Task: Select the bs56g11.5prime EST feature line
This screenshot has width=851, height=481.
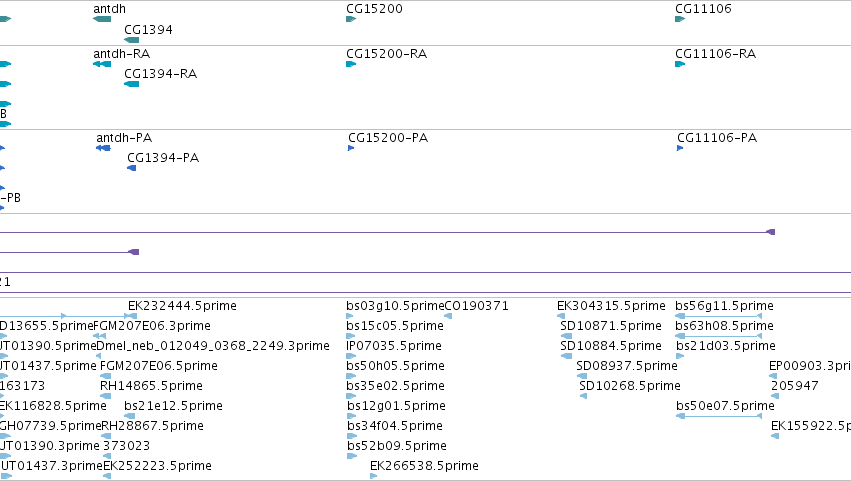Action: coord(719,316)
